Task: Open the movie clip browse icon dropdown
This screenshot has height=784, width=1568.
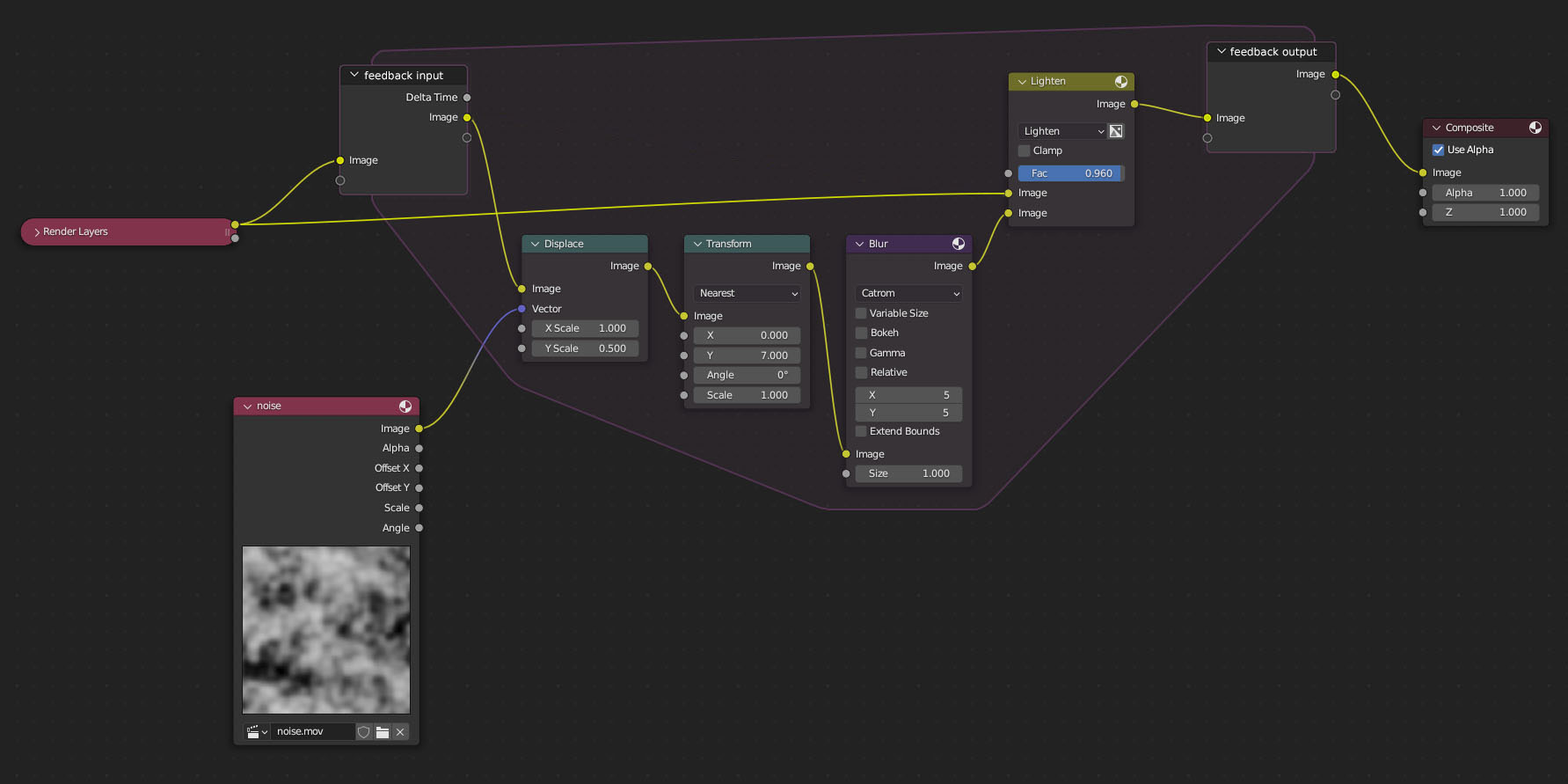Action: [257, 732]
